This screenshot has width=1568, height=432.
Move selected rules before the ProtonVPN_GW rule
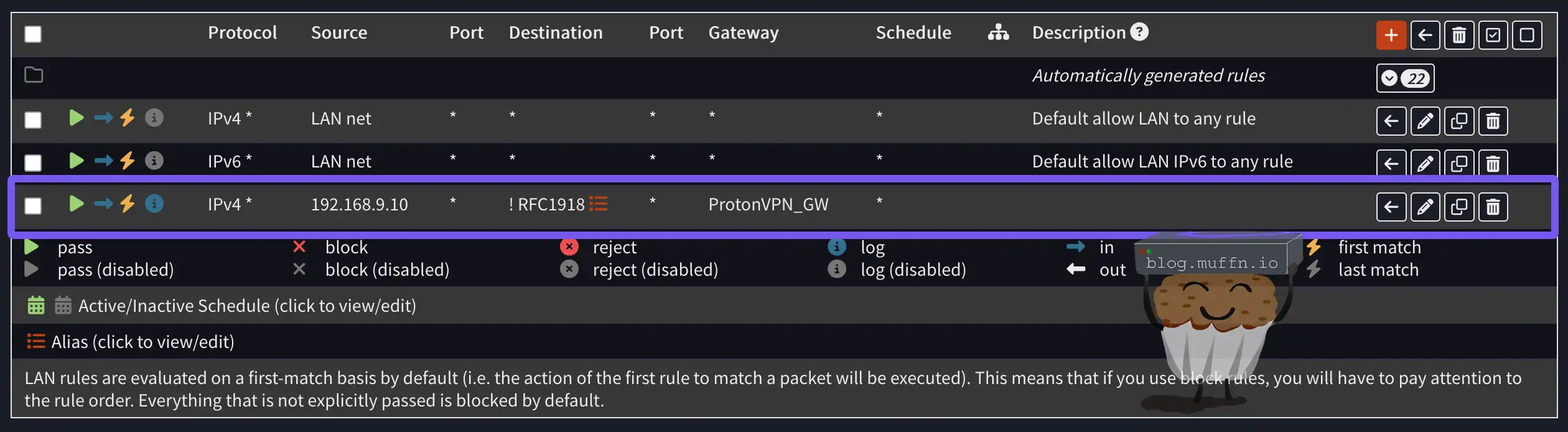pyautogui.click(x=1391, y=207)
